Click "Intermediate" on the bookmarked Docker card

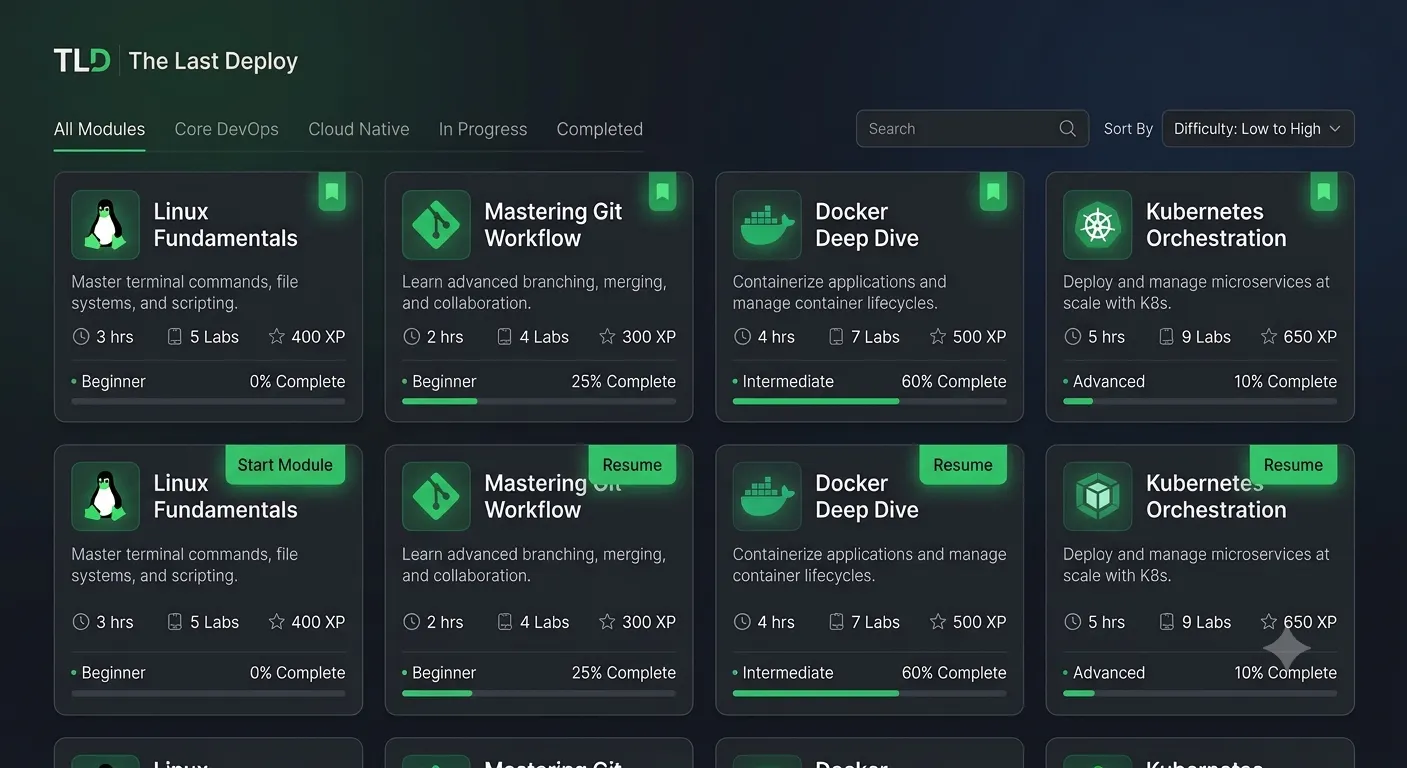[x=788, y=382]
